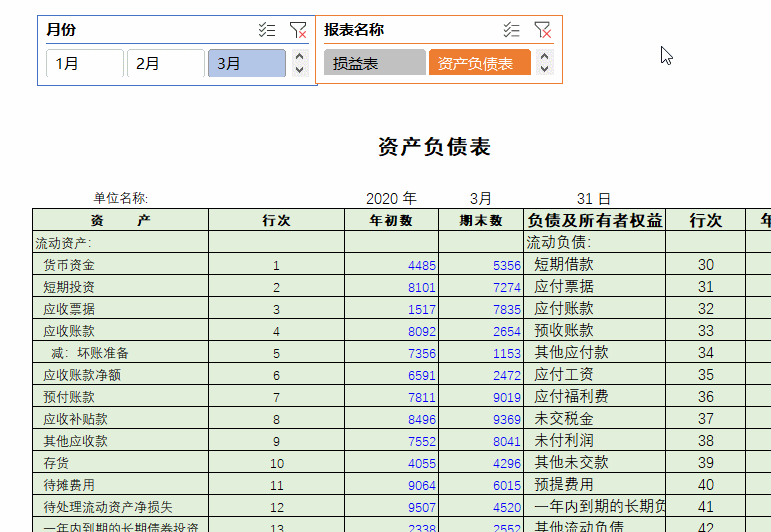Click scroll-down arrow in 月份 slicer
The image size is (771, 532).
299,70
